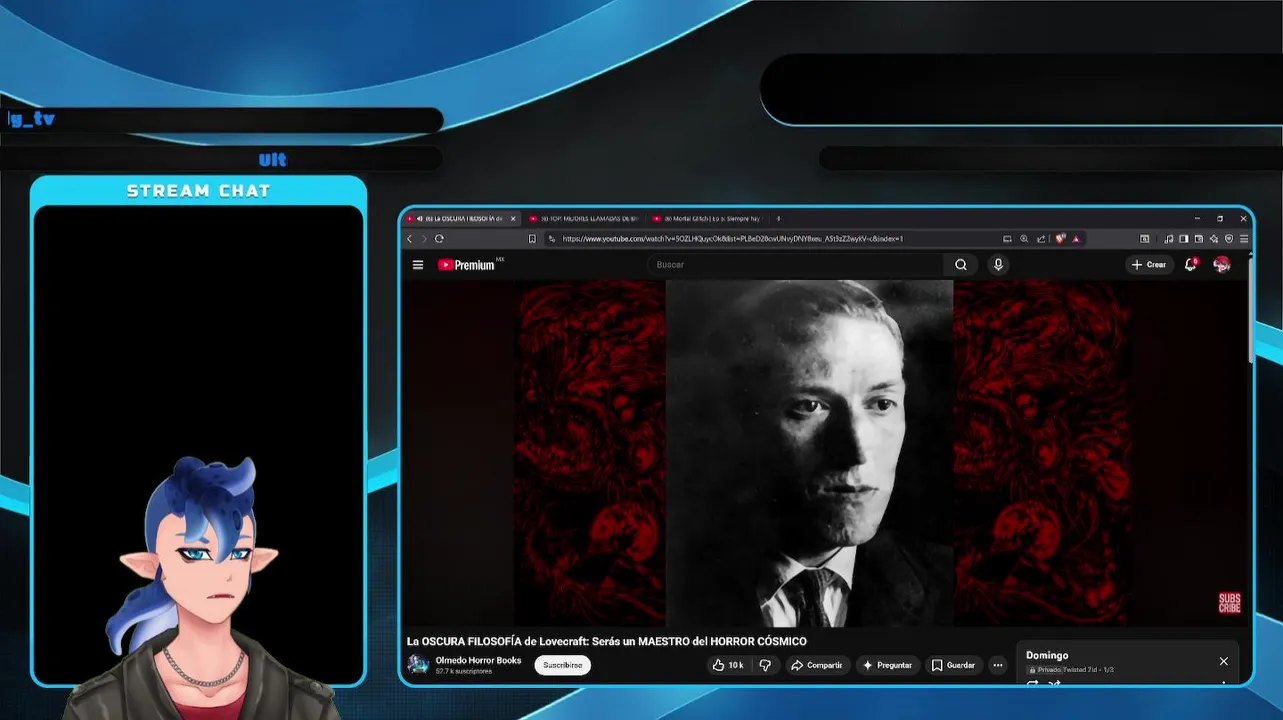Subscribe with the Suscribirse button
Screen dimensions: 1283x720
(x=562, y=665)
